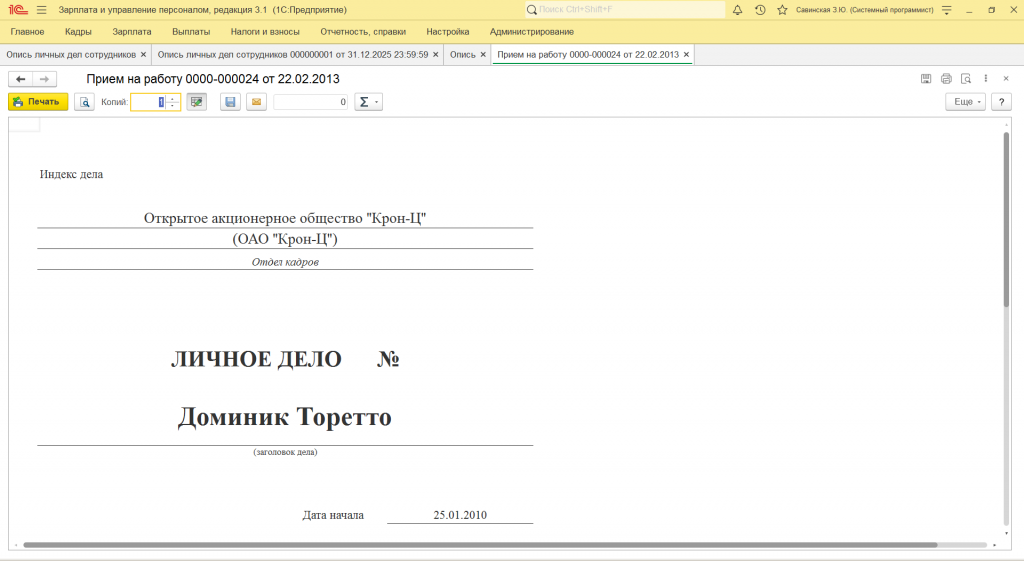Open the Администрирование menu
Screen dimensions: 1024x561
coord(532,32)
